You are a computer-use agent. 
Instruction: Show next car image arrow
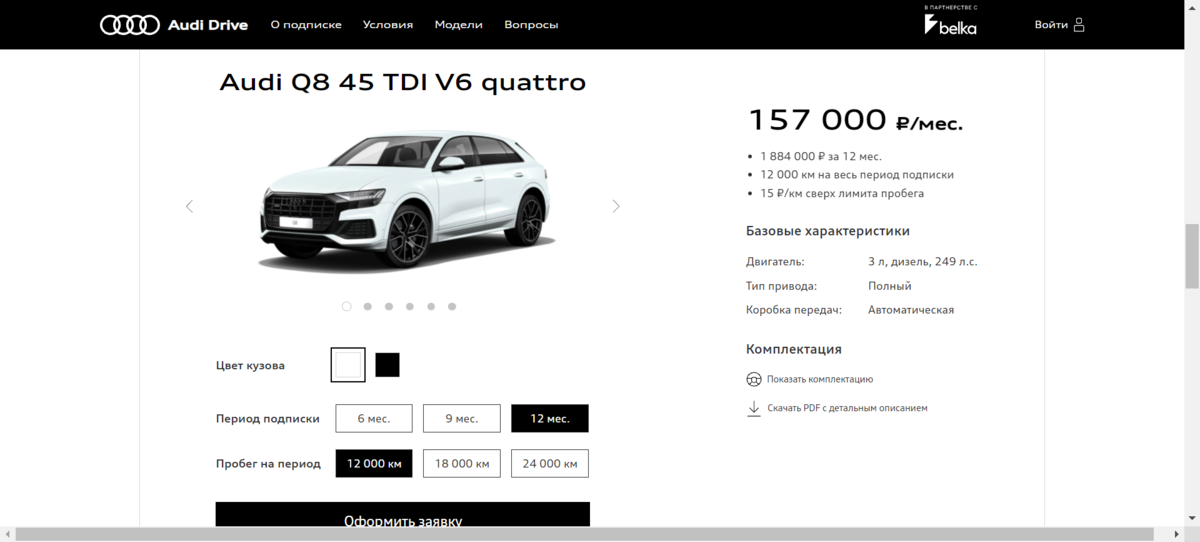(616, 206)
